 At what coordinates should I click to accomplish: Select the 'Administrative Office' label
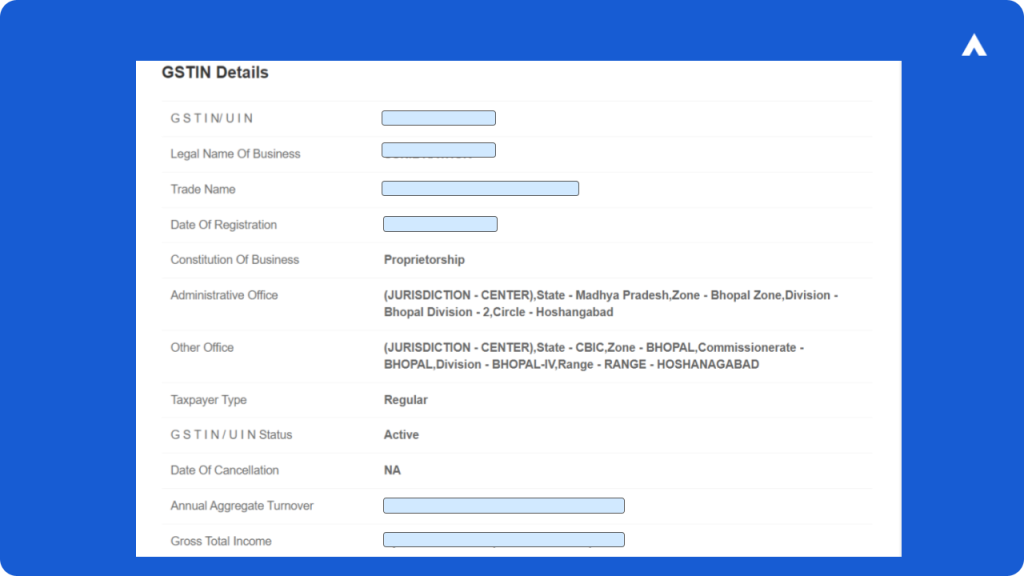pos(224,295)
